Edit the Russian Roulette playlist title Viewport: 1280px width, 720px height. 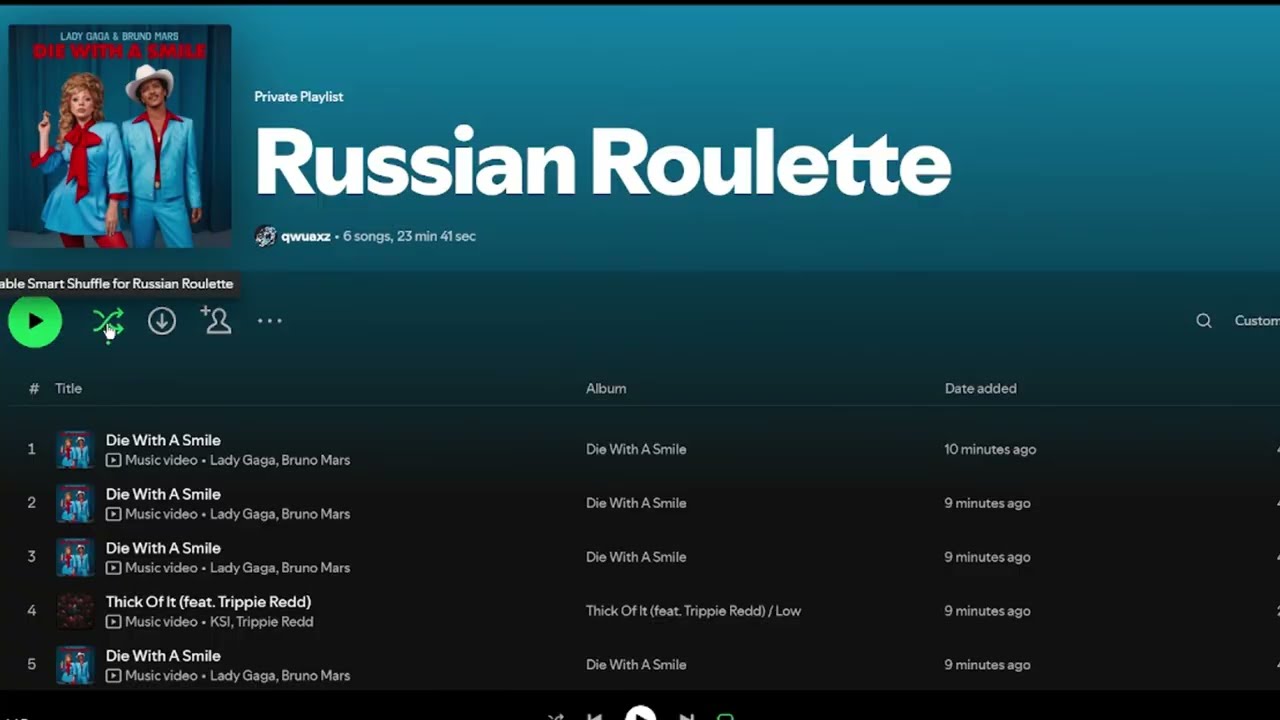pyautogui.click(x=602, y=163)
